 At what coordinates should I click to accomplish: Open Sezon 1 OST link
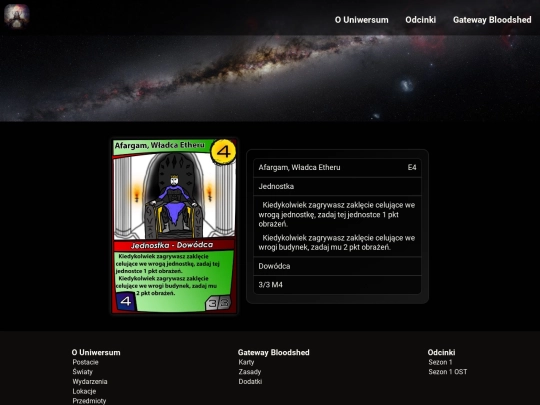[448, 372]
